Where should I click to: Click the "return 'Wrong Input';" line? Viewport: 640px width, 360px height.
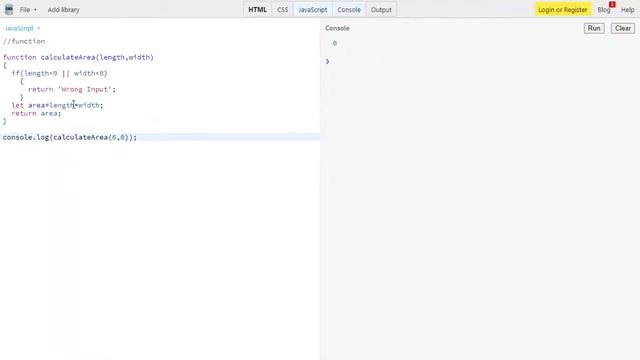pyautogui.click(x=72, y=89)
